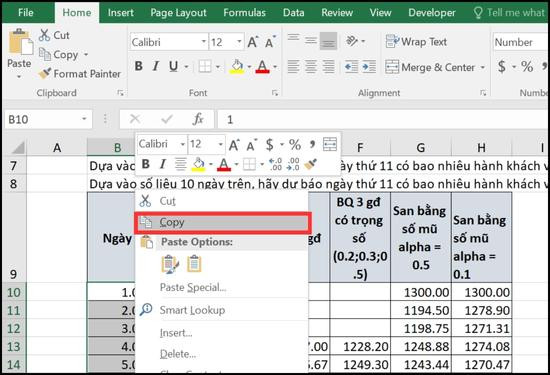Image resolution: width=550 pixels, height=375 pixels.
Task: Apply borders using ribbon Borders icon
Action: 205,66
